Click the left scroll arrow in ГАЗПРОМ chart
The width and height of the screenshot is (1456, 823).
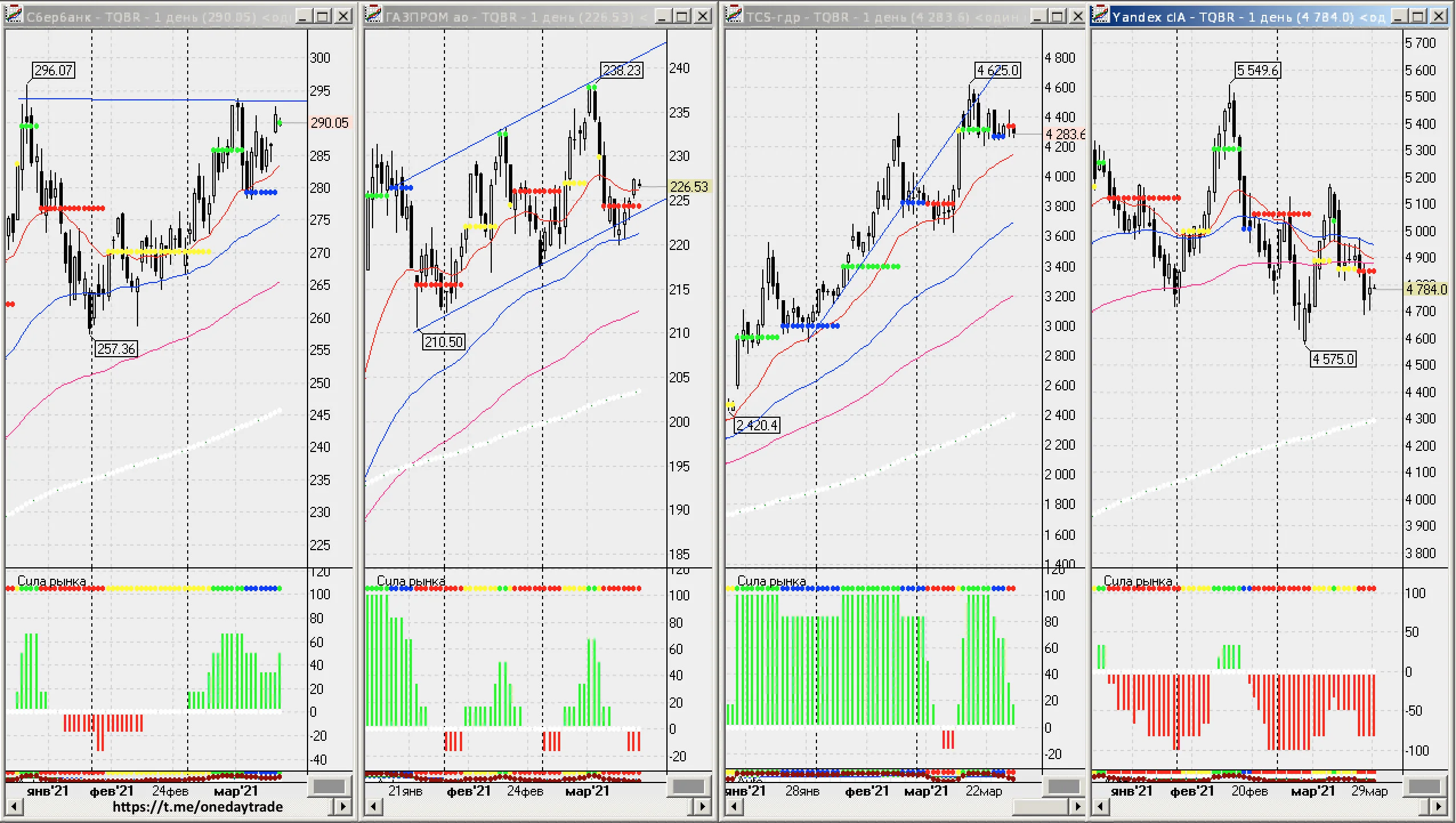click(374, 806)
